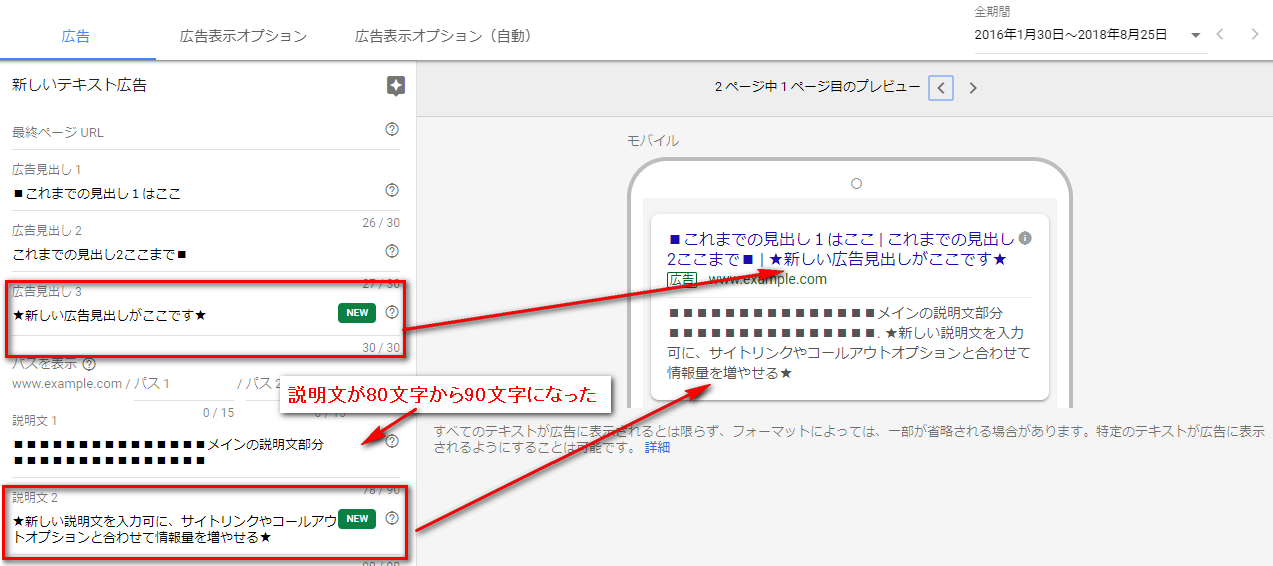Click help icon for 説明文 2

(392, 518)
